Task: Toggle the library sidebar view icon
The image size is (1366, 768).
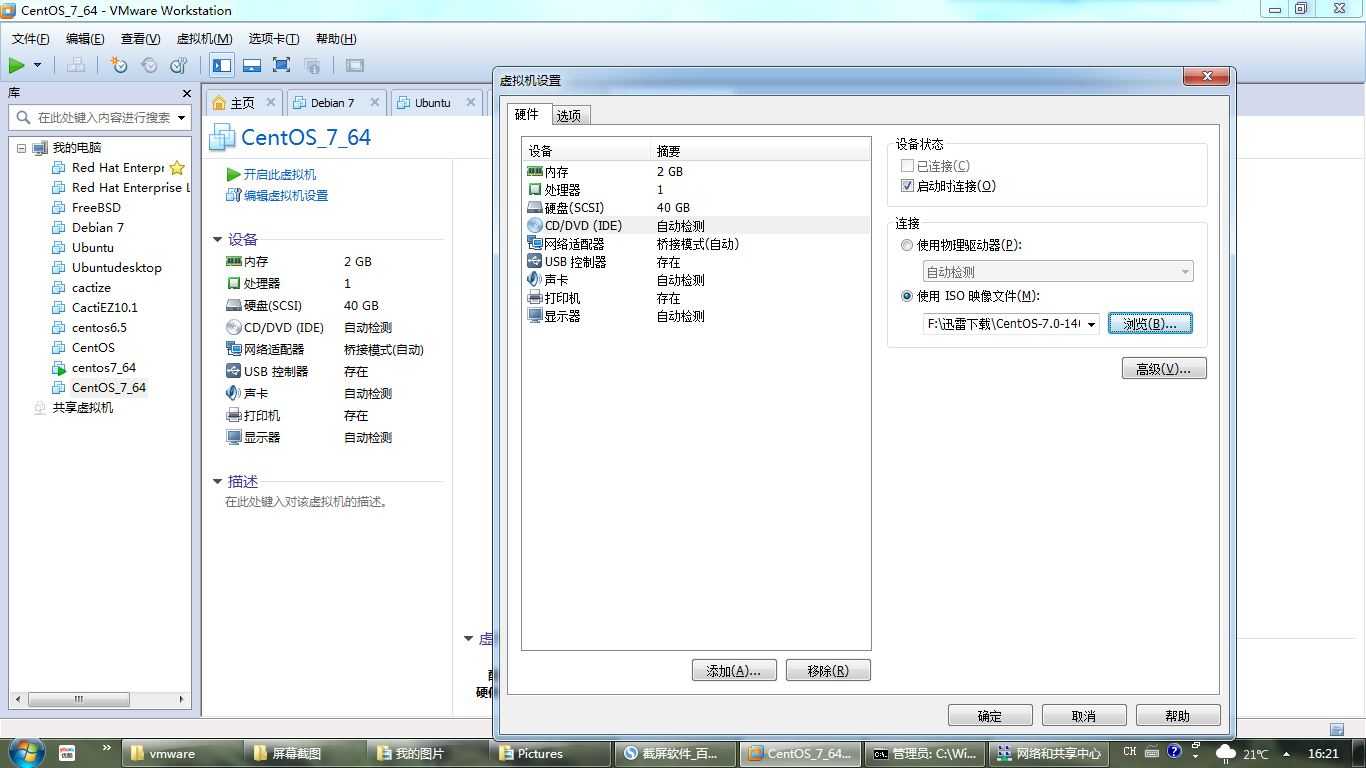Action: pos(222,65)
